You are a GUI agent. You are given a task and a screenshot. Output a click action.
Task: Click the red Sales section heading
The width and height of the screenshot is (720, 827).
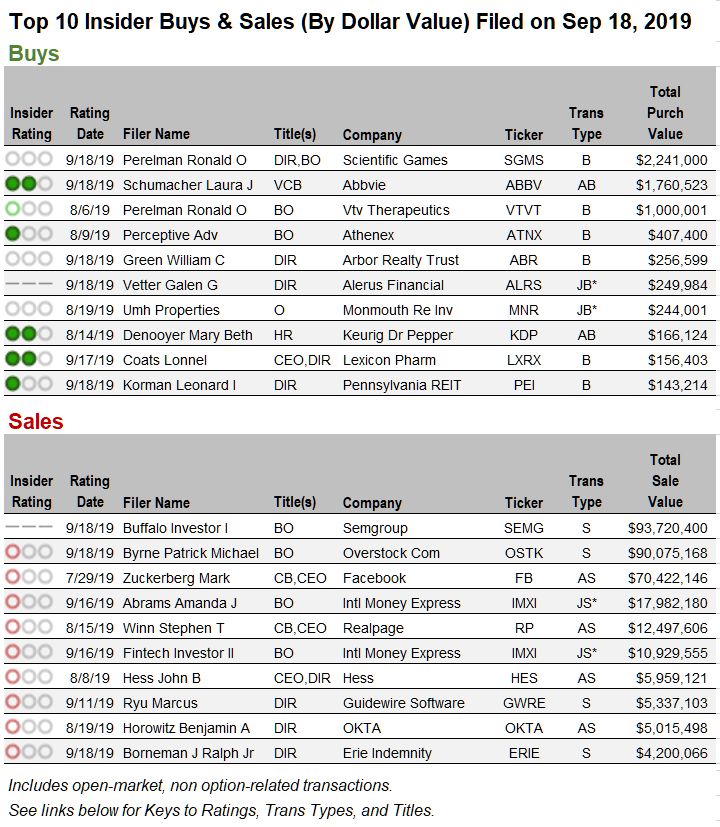point(36,421)
